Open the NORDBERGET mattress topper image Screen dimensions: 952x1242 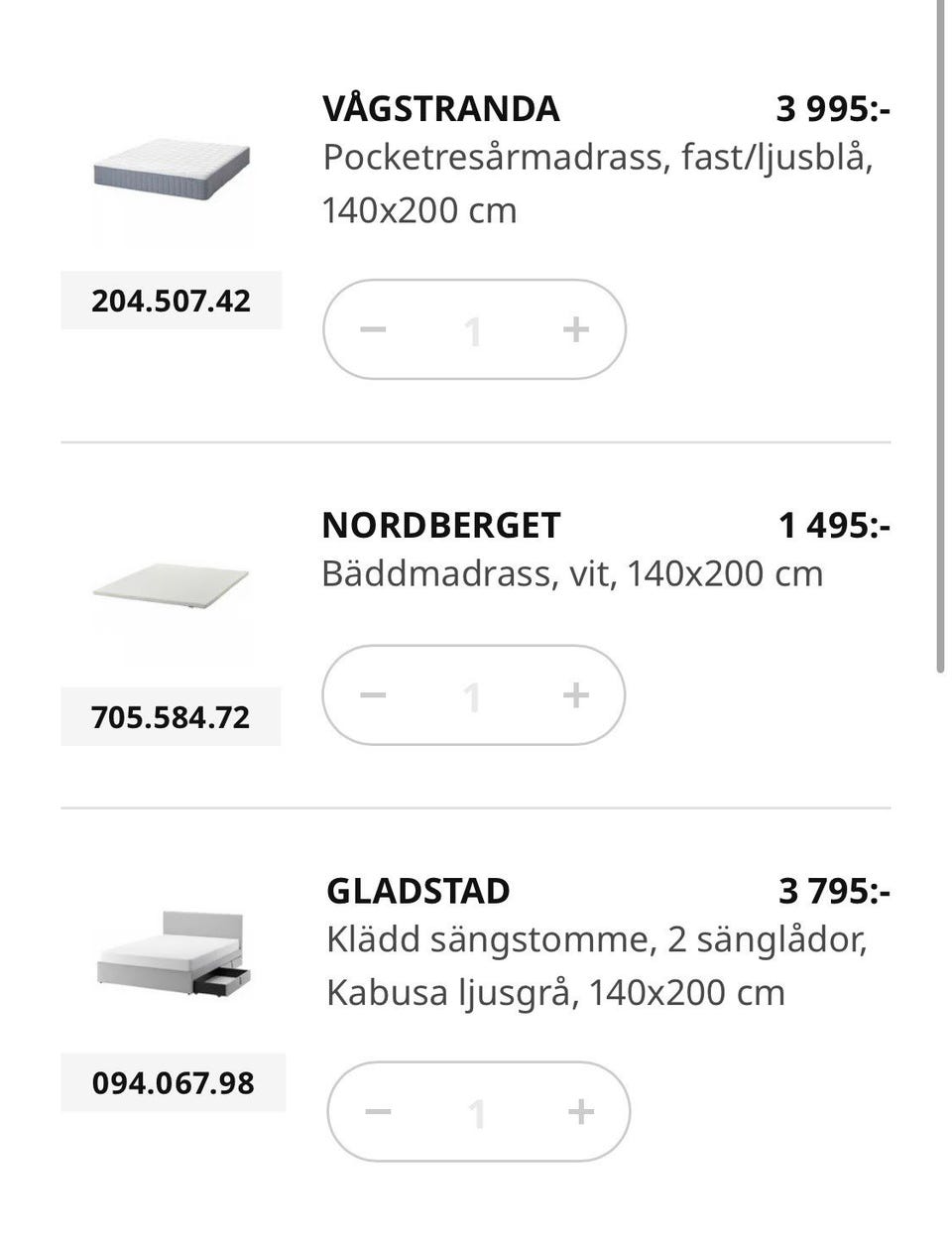(172, 587)
